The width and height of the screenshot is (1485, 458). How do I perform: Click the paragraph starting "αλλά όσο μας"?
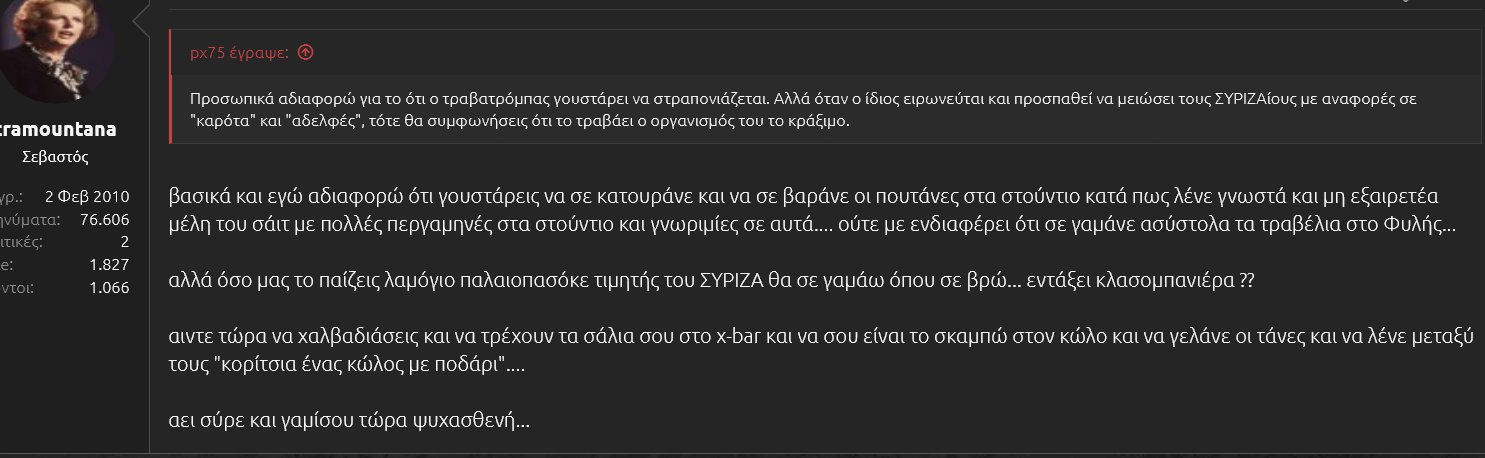(x=700, y=280)
